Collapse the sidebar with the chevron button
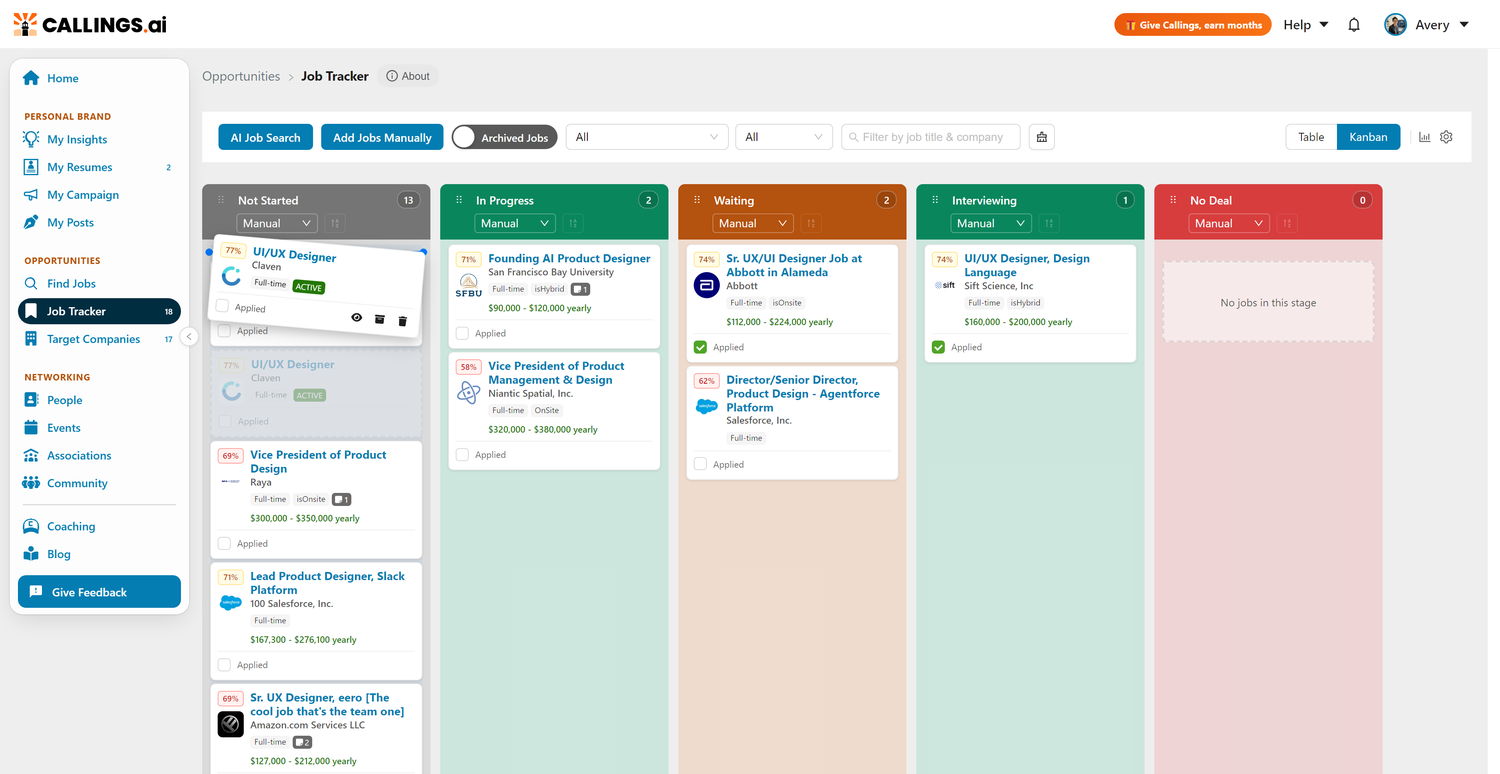The width and height of the screenshot is (1500, 774). tap(189, 337)
